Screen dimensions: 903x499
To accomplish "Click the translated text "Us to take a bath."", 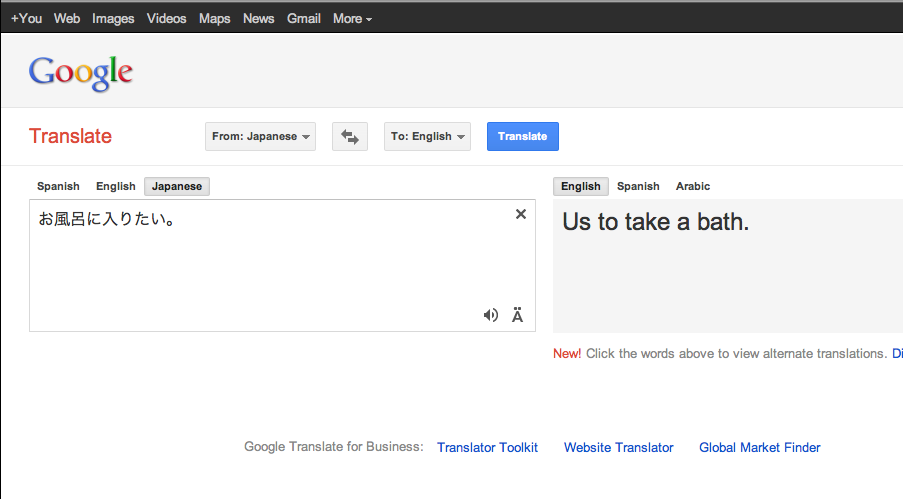I will pos(655,222).
